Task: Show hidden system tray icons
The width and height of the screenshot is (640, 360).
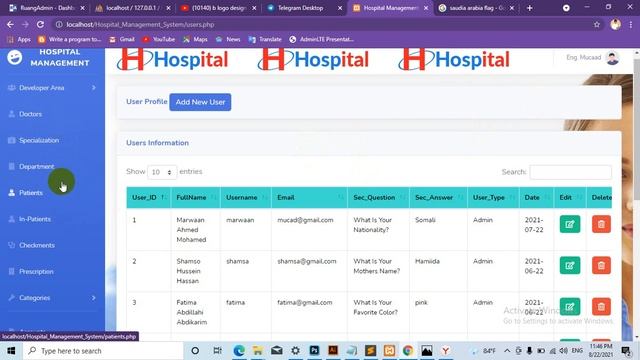Action: pos(507,351)
